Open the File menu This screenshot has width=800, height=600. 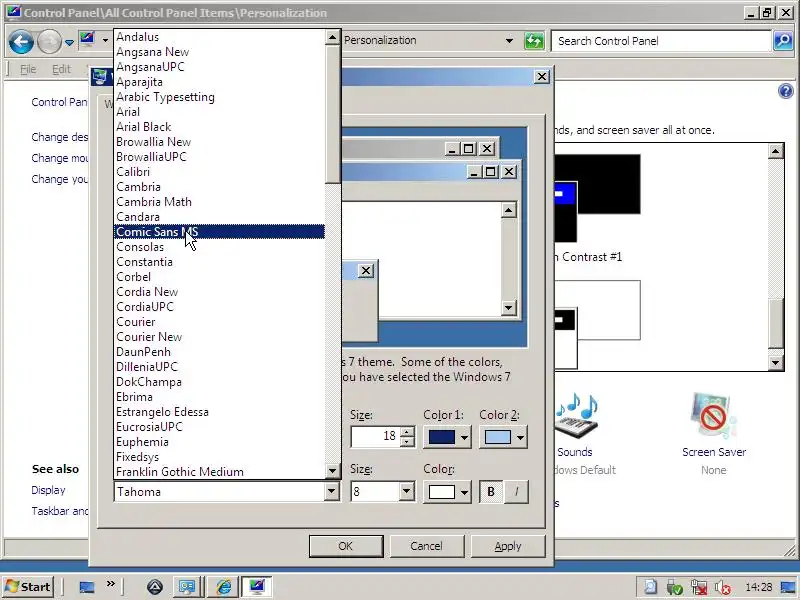point(28,69)
